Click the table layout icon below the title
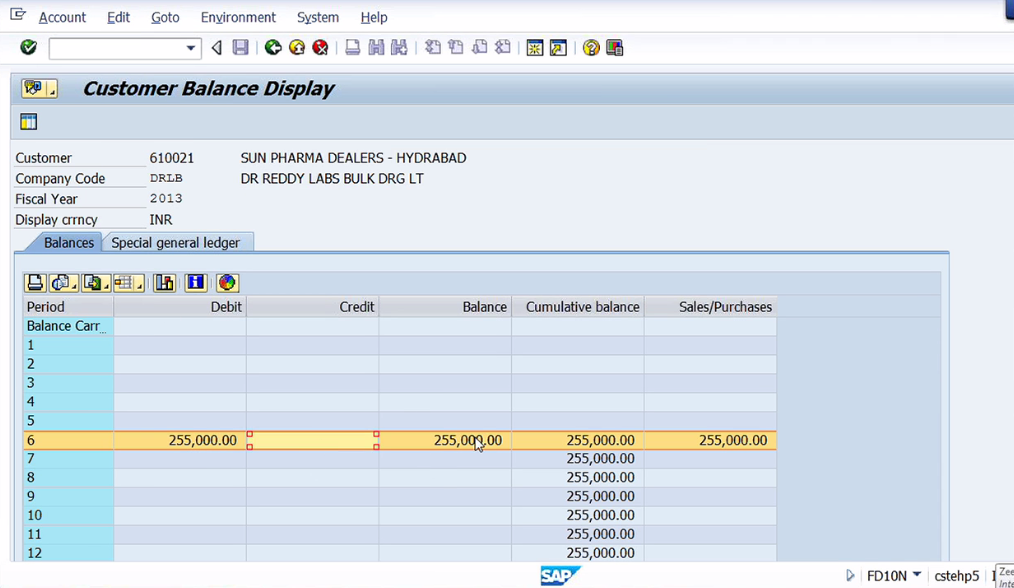 coord(28,122)
